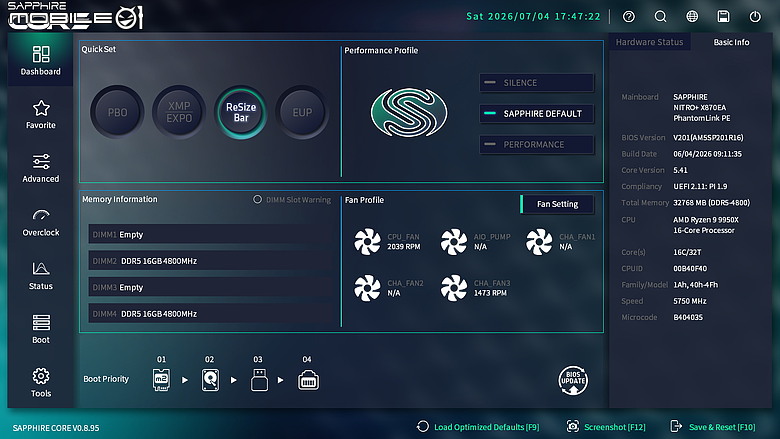
Task: Click the help question mark icon
Action: click(629, 16)
